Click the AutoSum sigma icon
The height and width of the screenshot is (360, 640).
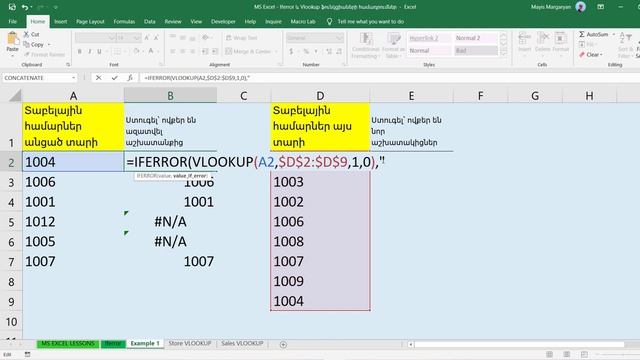point(582,34)
